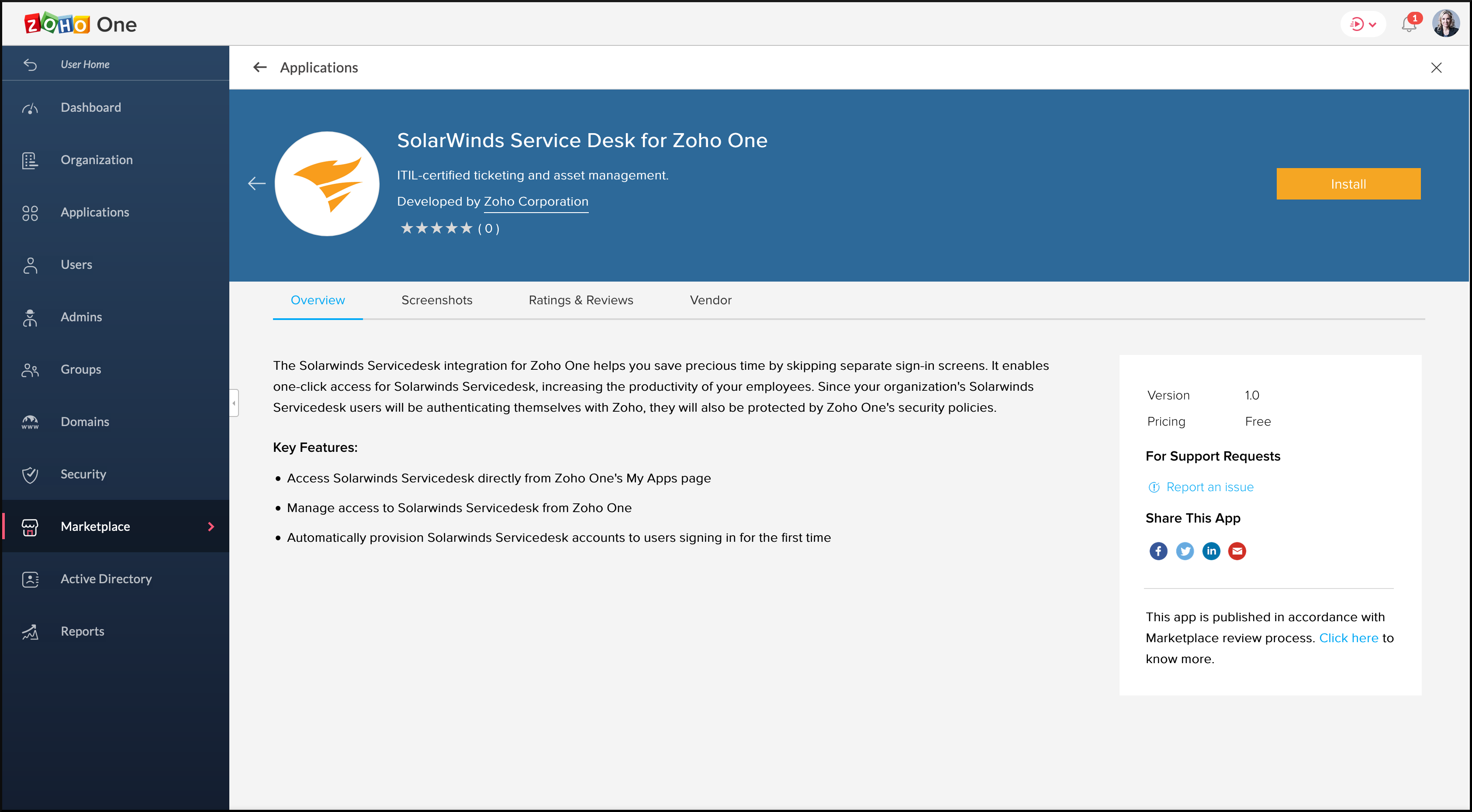The image size is (1472, 812).
Task: Share the app via Twitter icon
Action: [x=1185, y=551]
